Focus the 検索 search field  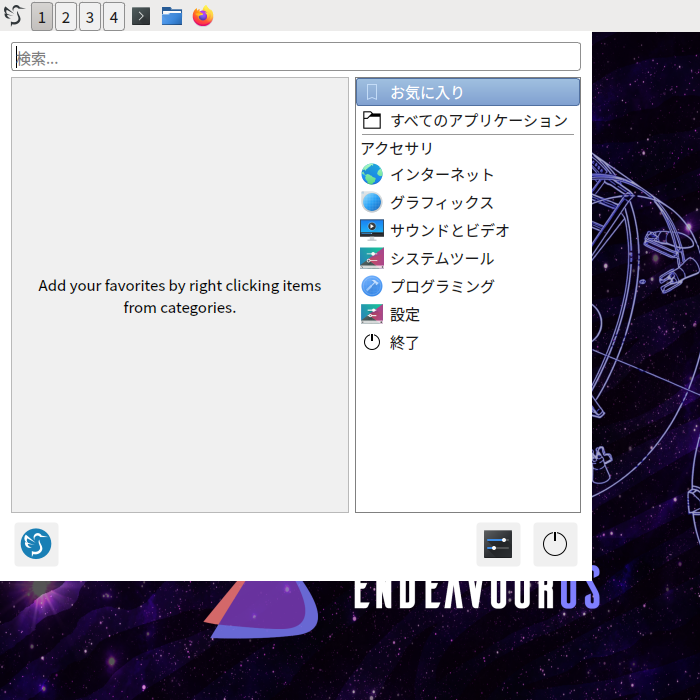(x=296, y=57)
